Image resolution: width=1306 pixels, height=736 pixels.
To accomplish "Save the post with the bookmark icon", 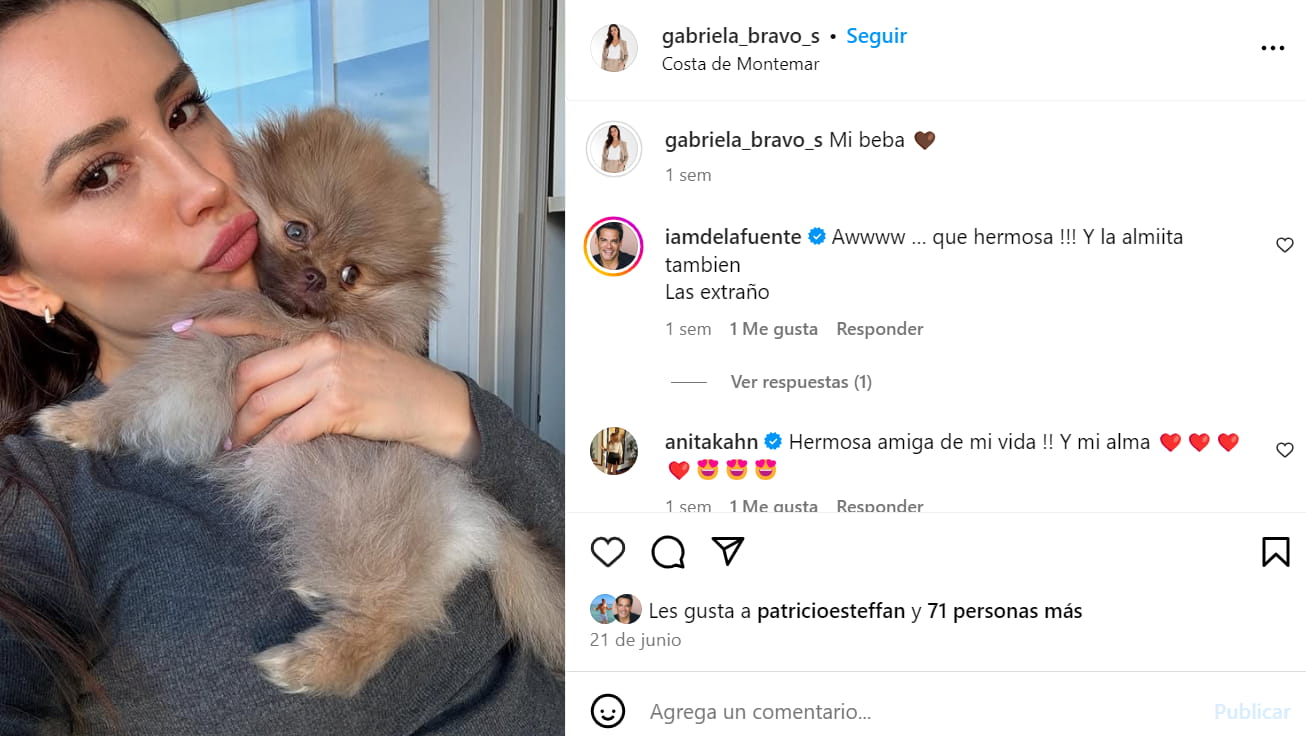I will coord(1275,552).
